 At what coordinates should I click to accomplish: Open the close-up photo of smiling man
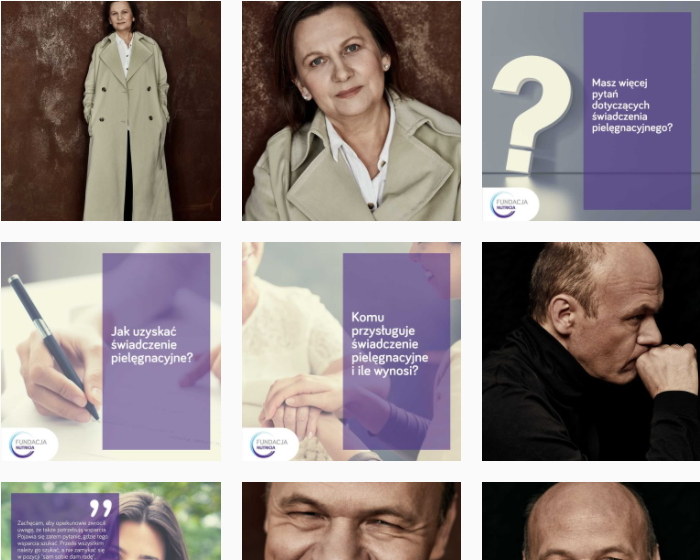(x=351, y=521)
